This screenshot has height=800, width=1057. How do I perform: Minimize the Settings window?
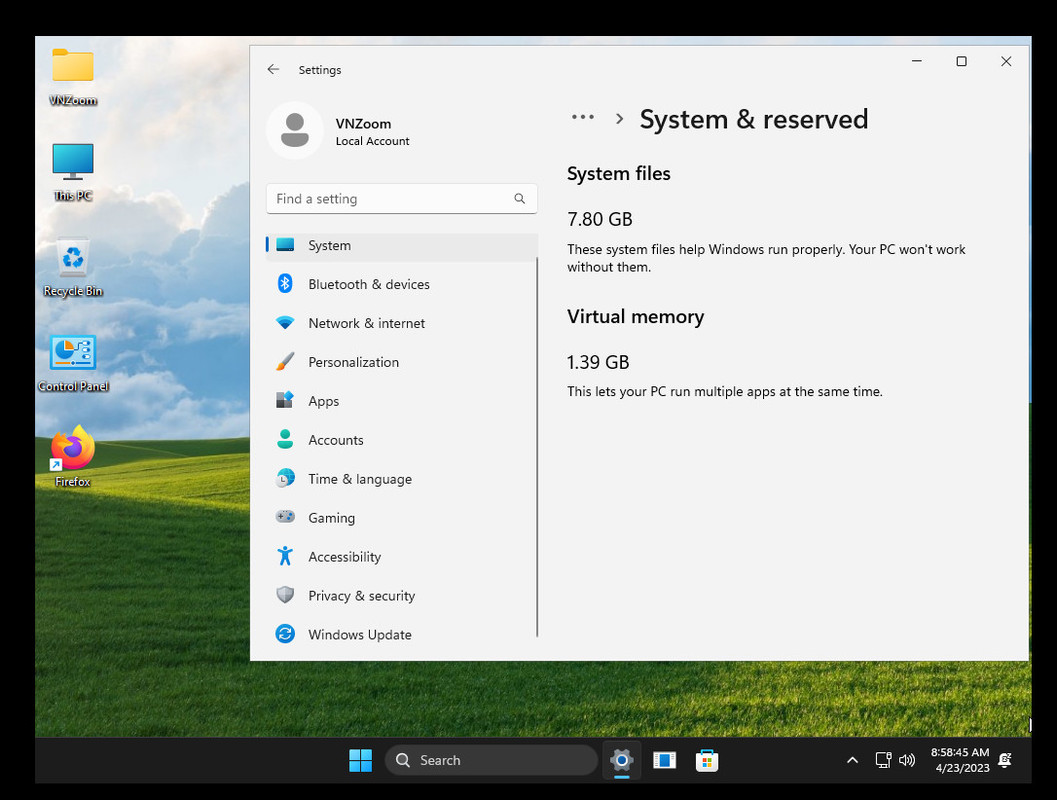click(x=917, y=61)
